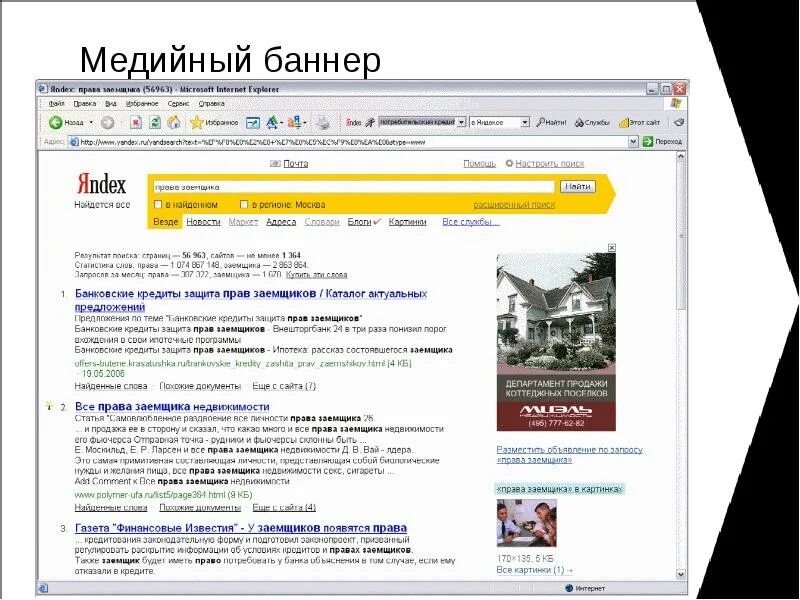
Task: Click the green Refresh page icon
Action: [155, 122]
